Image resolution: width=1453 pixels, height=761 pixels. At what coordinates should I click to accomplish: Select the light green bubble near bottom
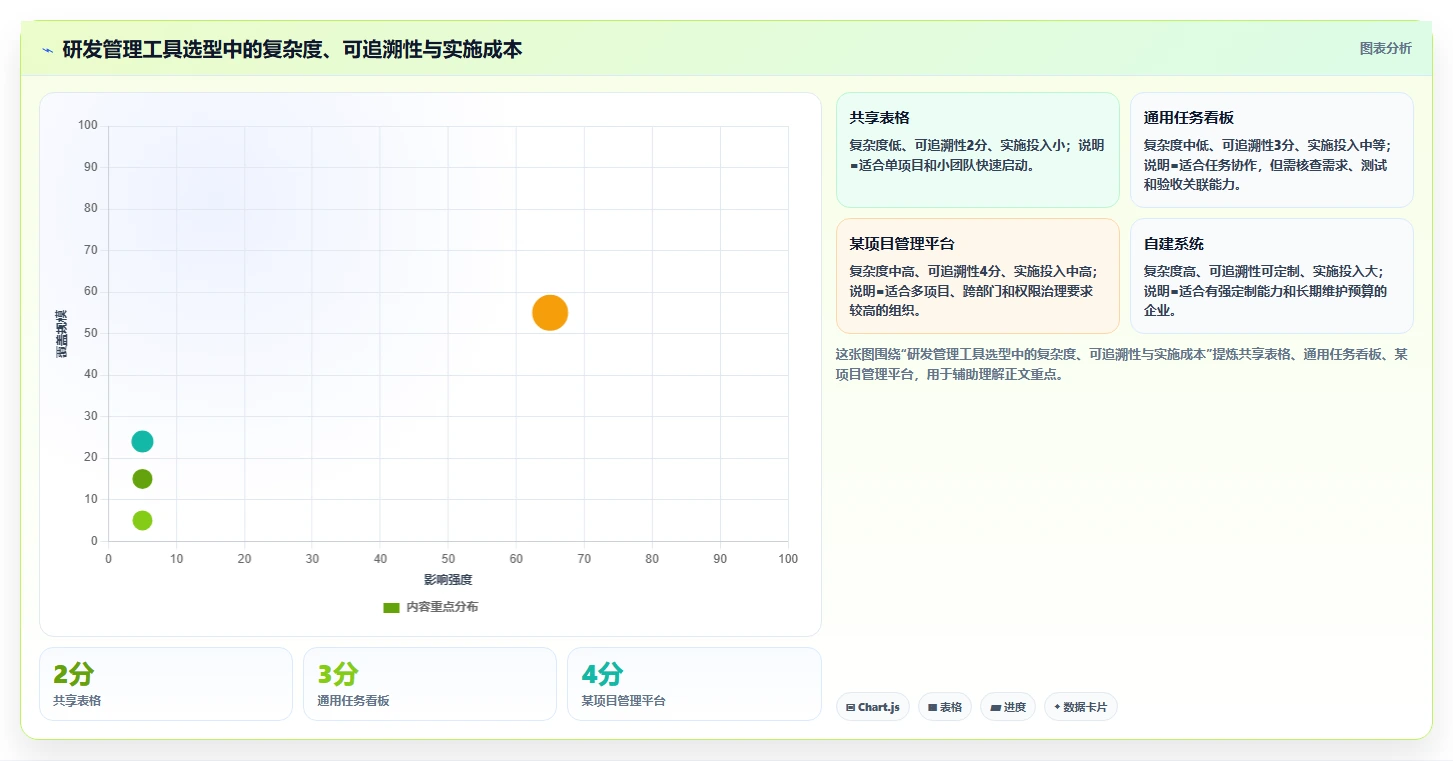142,520
